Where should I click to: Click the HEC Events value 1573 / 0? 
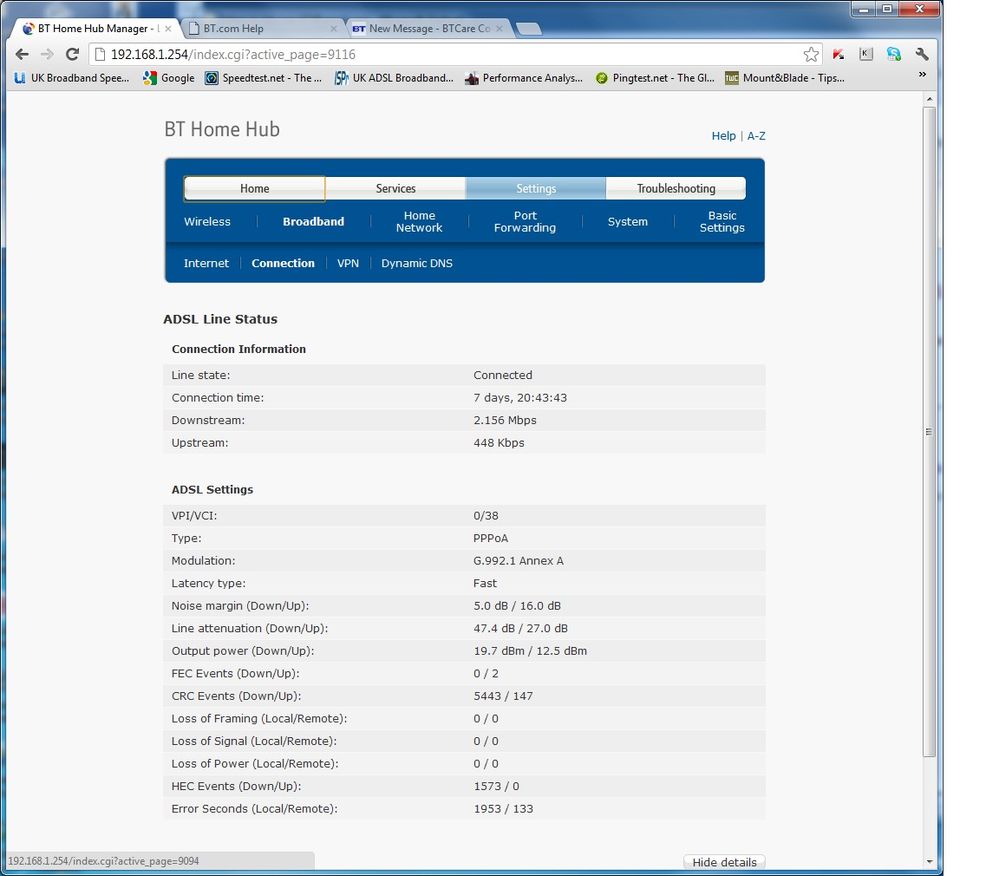(496, 786)
